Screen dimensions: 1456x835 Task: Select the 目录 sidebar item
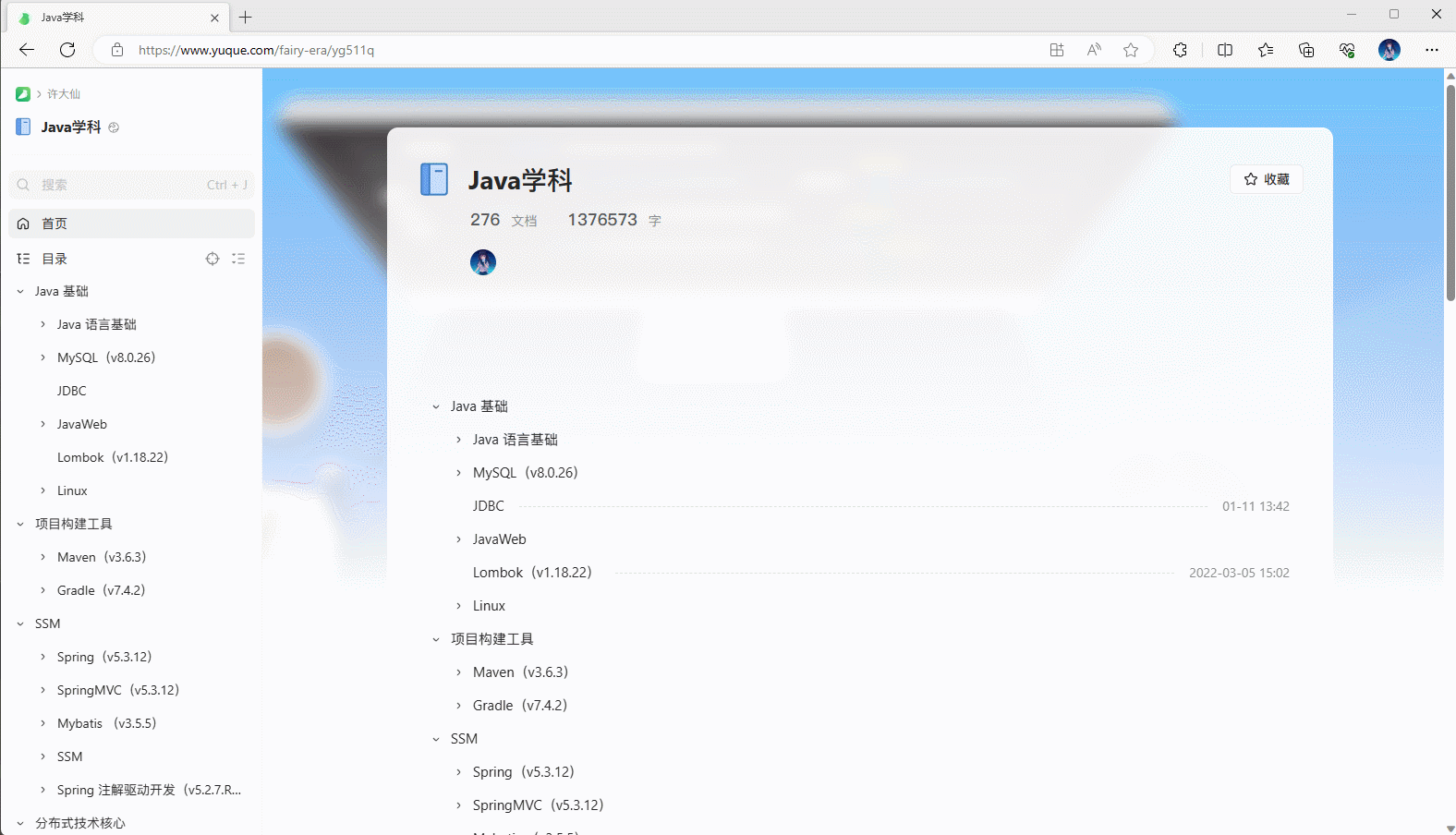coord(55,259)
